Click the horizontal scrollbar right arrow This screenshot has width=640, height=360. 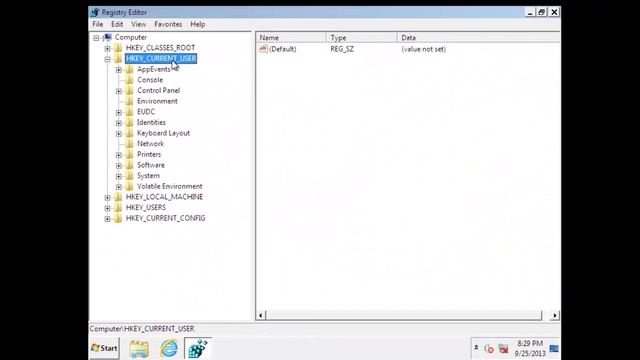(x=554, y=315)
